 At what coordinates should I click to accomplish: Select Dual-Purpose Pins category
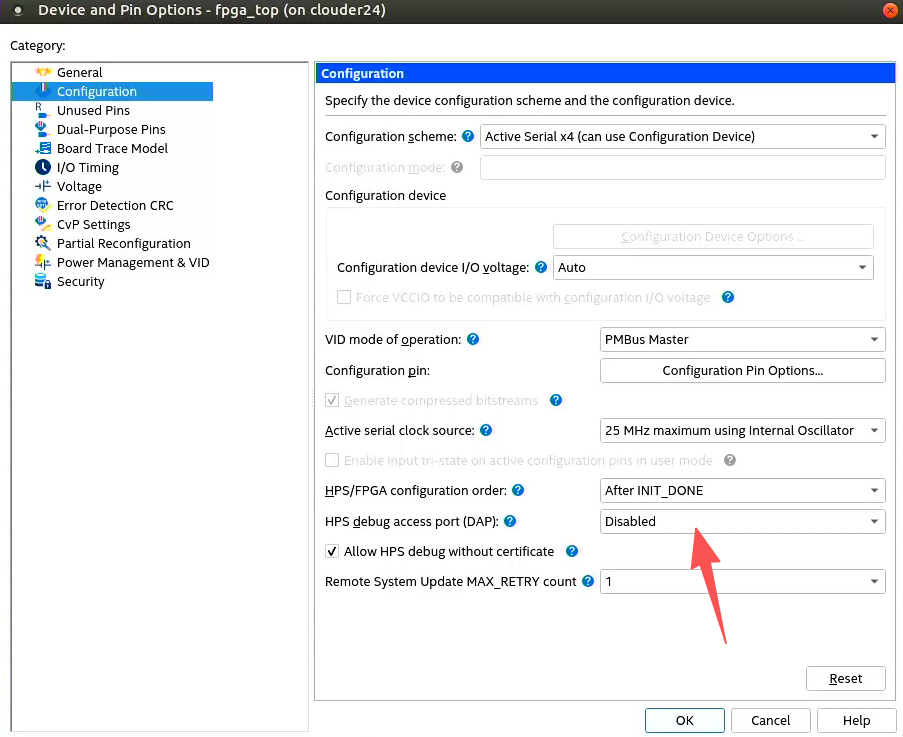tap(111, 129)
